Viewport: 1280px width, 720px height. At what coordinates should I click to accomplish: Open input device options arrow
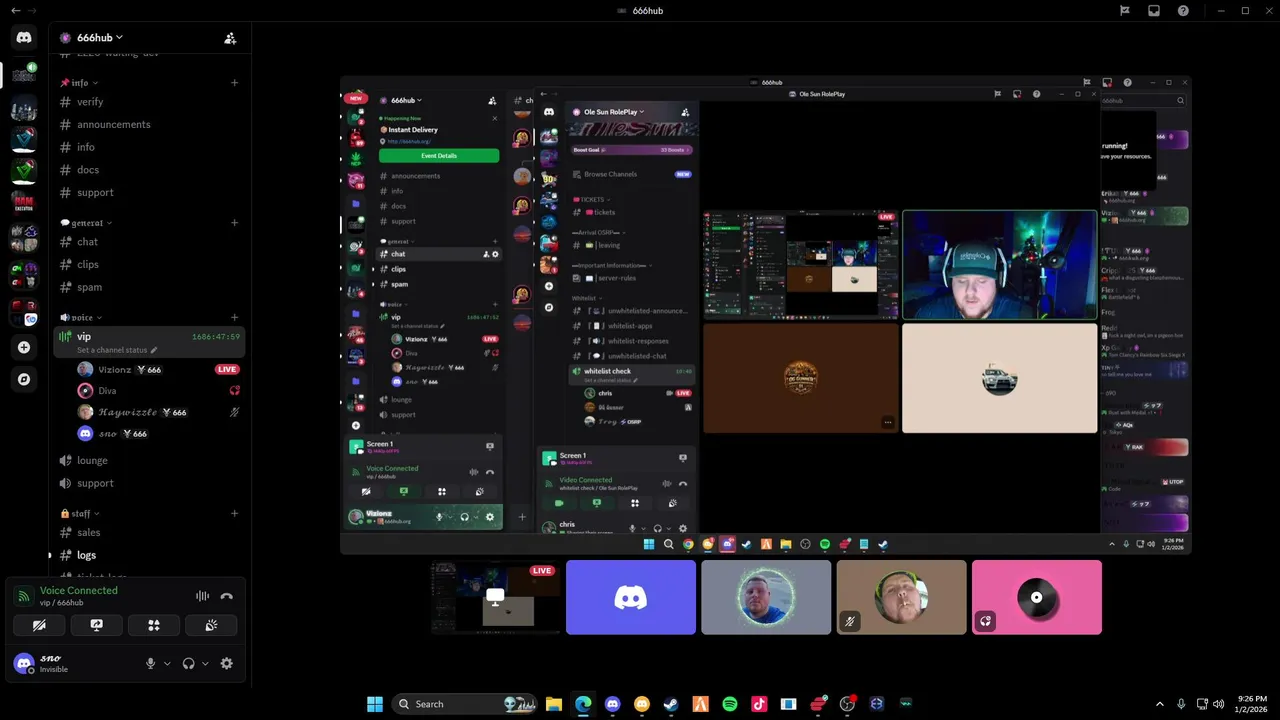(x=167, y=663)
